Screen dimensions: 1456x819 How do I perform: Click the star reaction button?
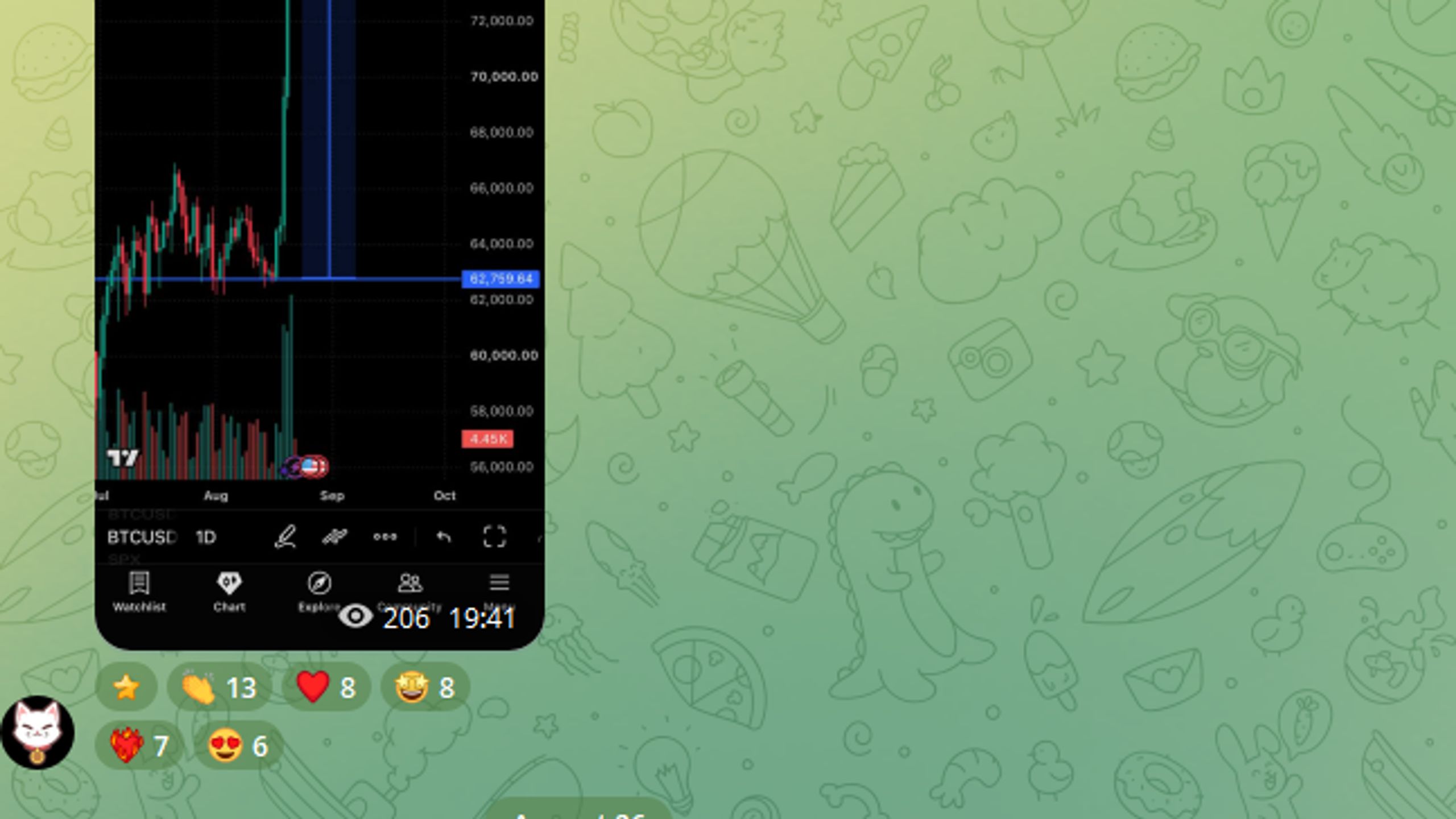point(126,687)
